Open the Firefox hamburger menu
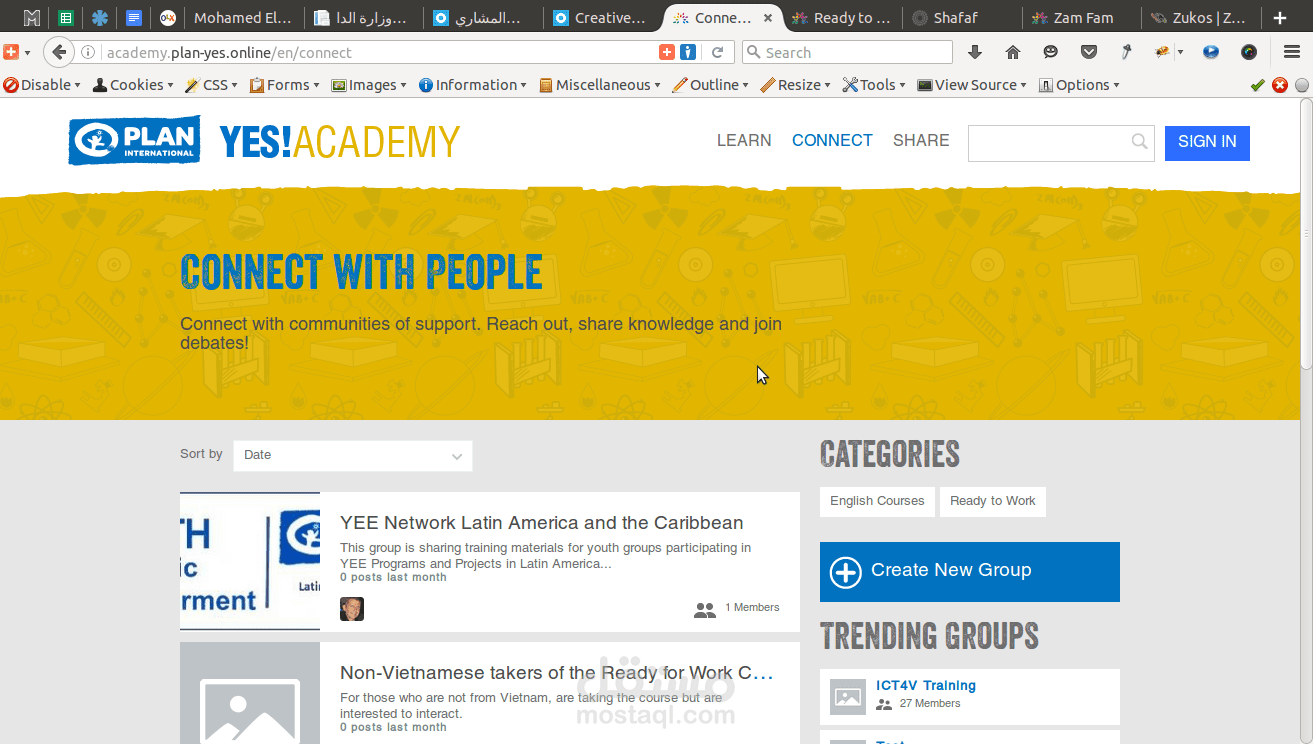Screen dimensions: 1313x744 pos(1291,52)
